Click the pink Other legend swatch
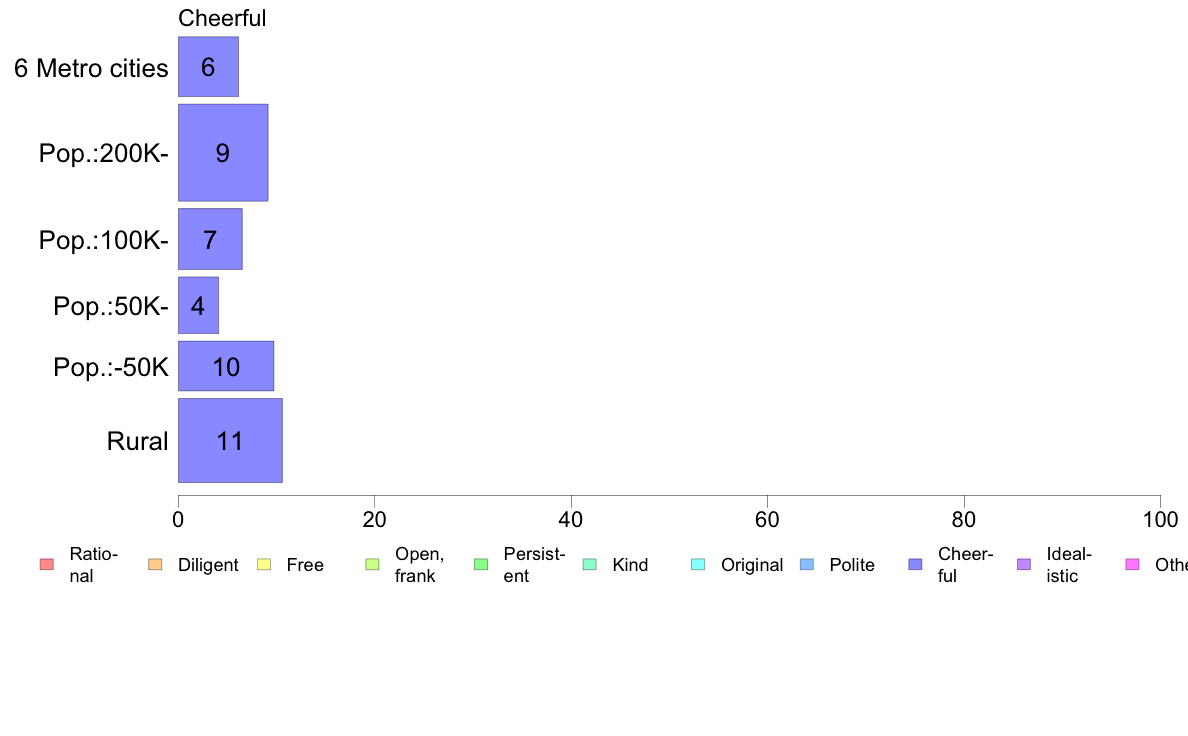 pyautogui.click(x=1133, y=565)
